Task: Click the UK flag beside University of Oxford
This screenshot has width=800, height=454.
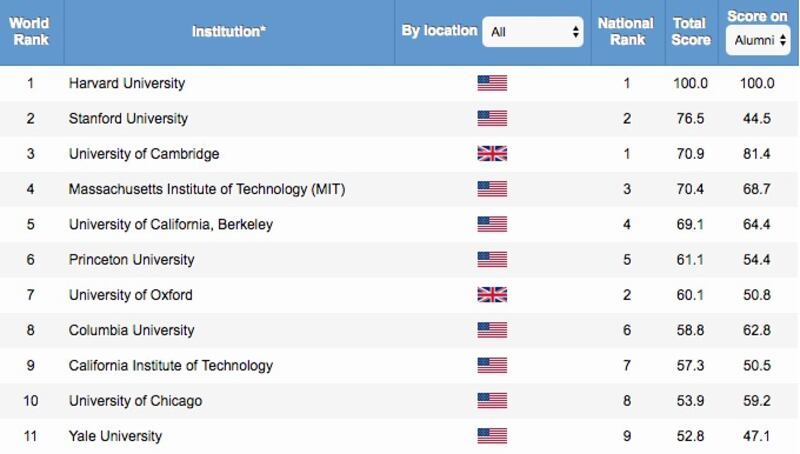Action: pyautogui.click(x=492, y=295)
